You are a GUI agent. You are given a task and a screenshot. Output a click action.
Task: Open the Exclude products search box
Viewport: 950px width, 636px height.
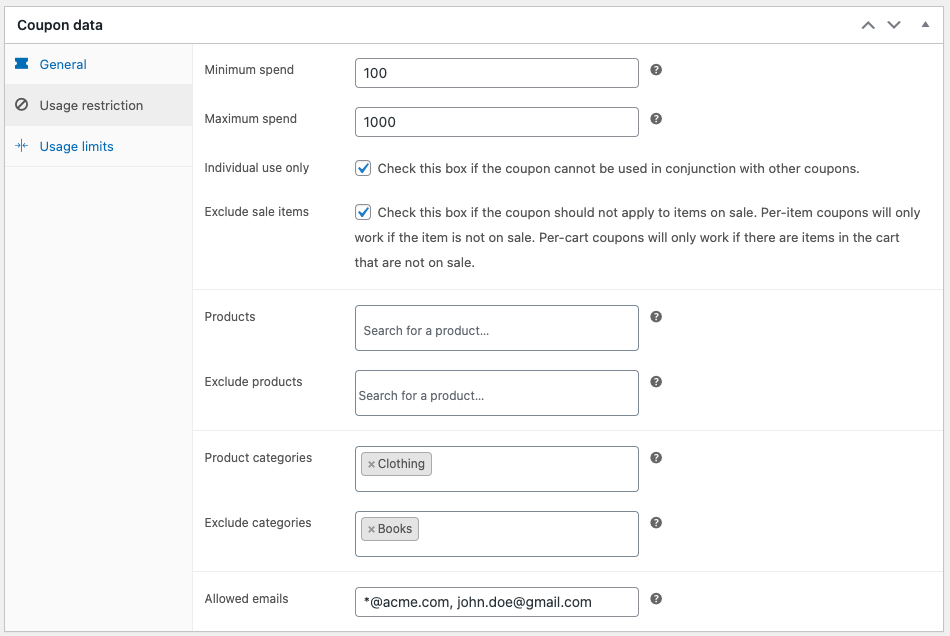coord(496,393)
